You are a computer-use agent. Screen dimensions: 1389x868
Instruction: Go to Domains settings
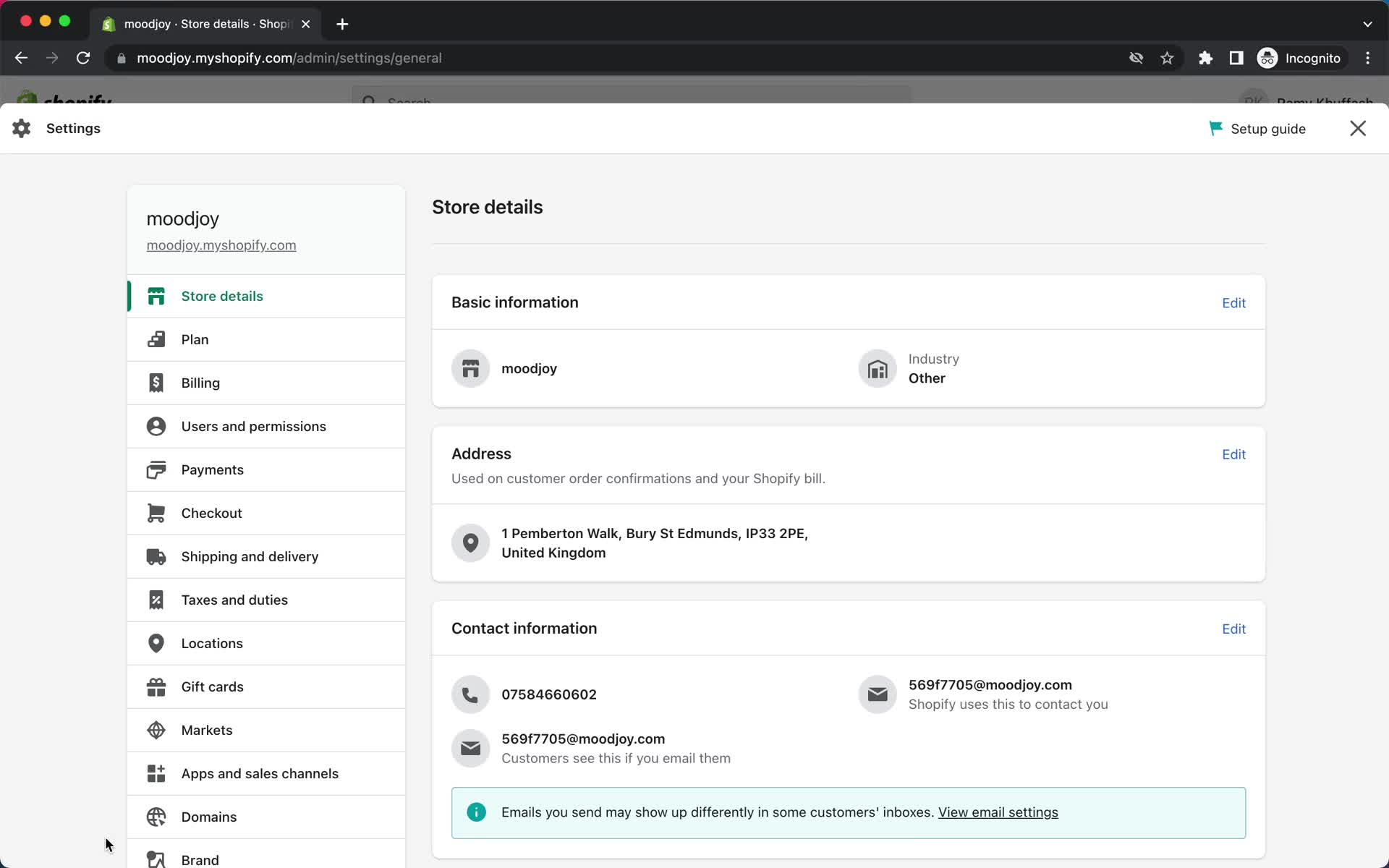pyautogui.click(x=266, y=817)
